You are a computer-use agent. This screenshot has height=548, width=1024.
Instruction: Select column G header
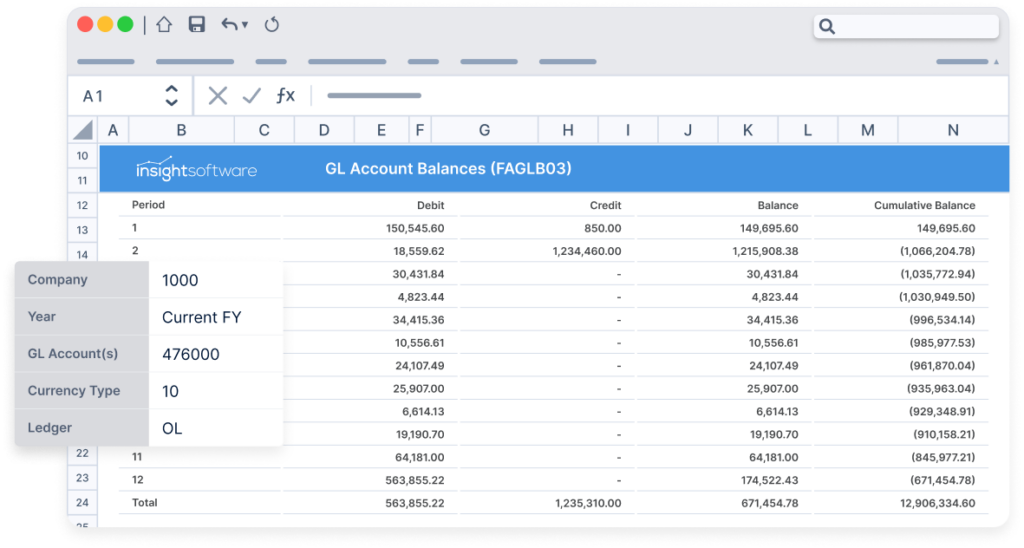484,130
